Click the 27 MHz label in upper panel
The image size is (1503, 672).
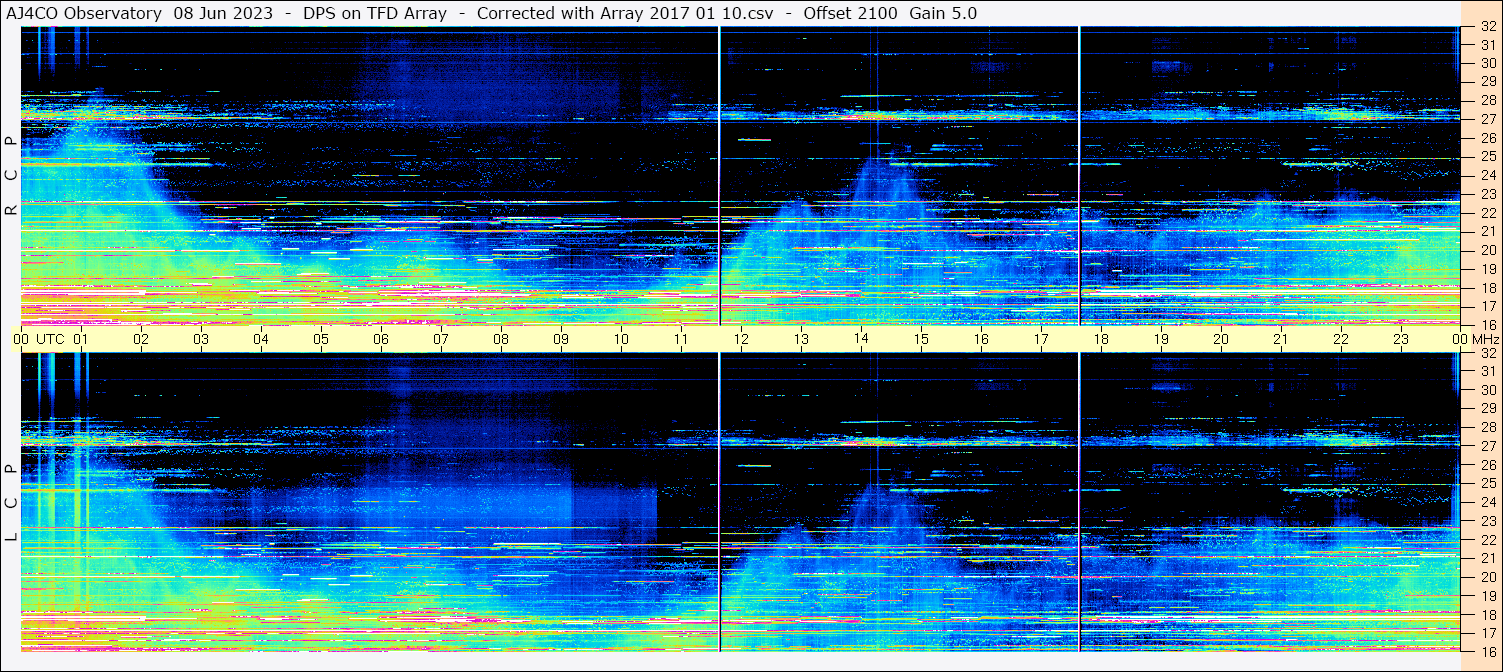pos(1487,119)
